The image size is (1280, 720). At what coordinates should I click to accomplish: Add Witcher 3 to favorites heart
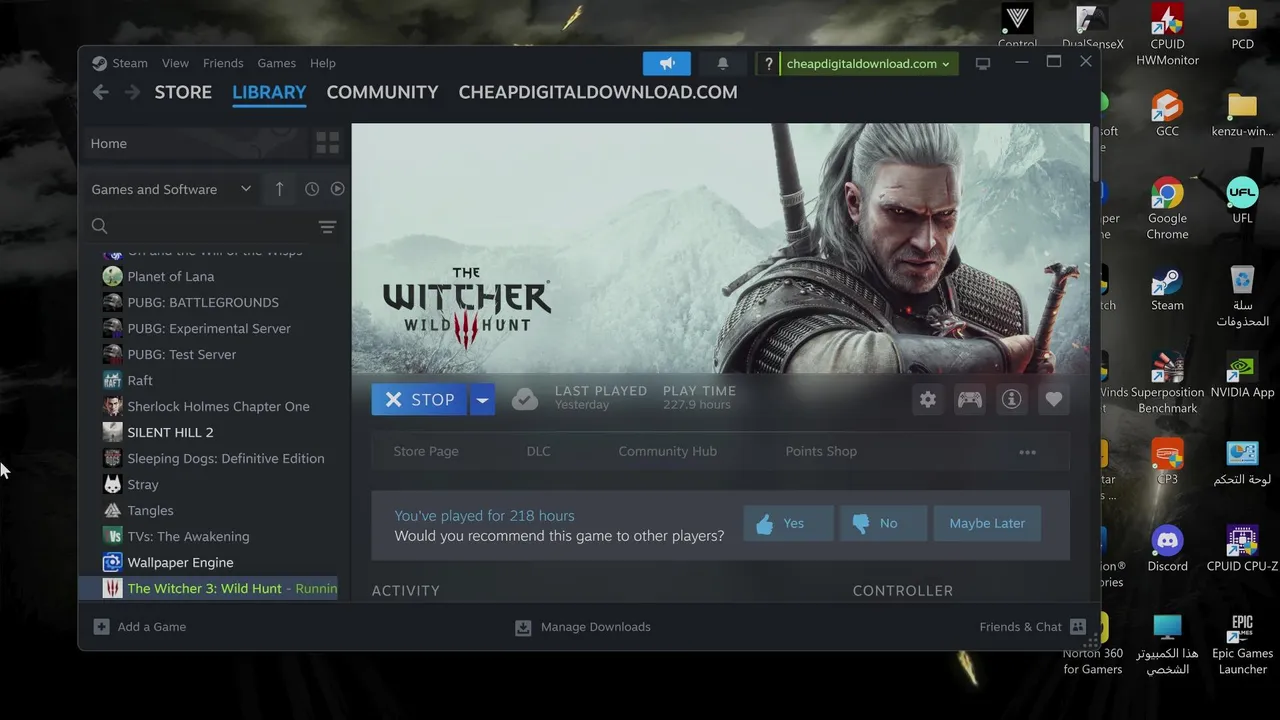click(1054, 399)
